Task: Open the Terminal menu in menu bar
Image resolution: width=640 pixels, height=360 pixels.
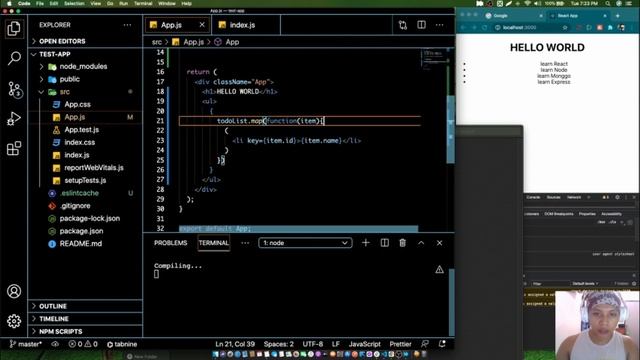Action: pyautogui.click(x=143, y=3)
